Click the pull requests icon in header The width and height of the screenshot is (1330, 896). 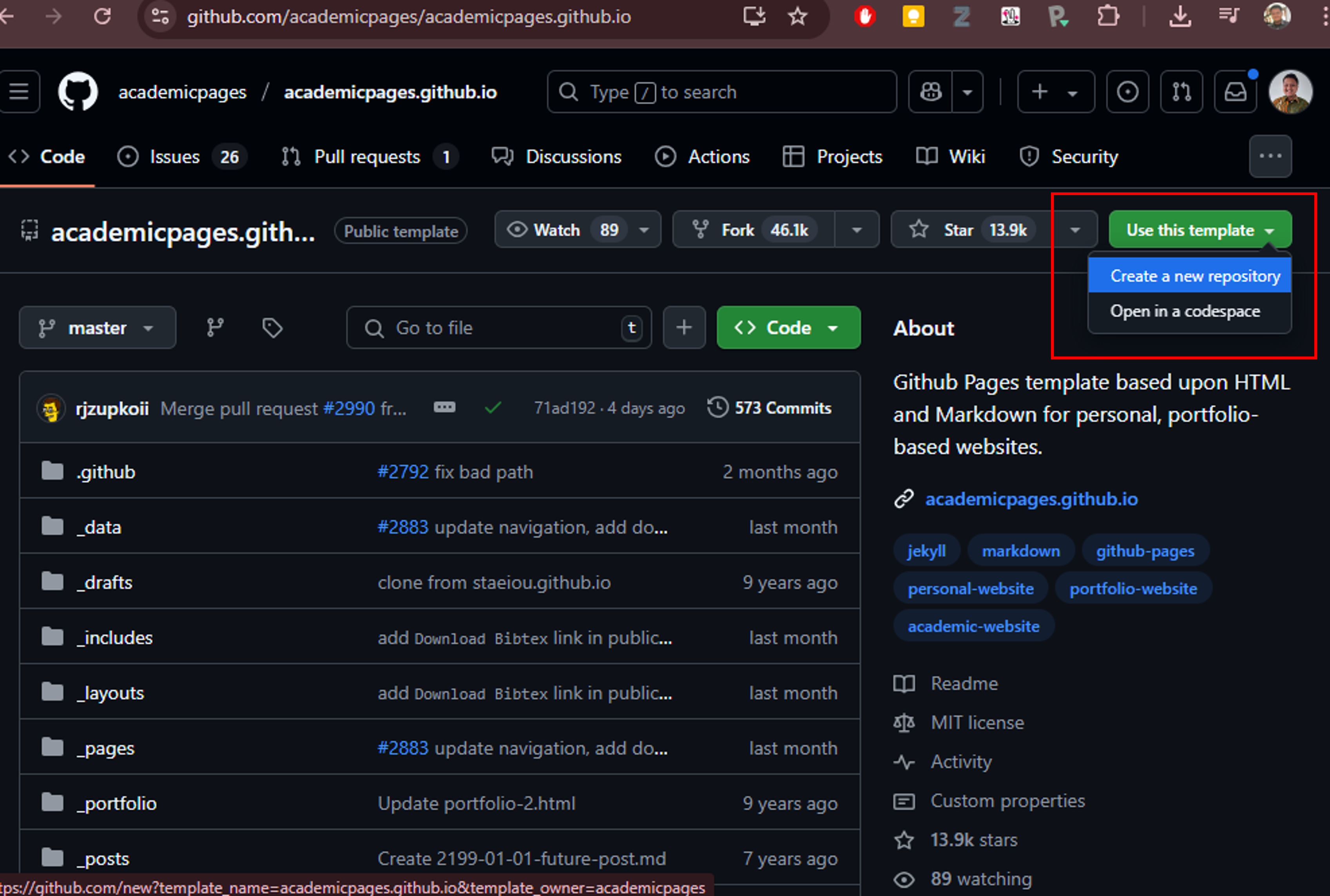click(1181, 91)
